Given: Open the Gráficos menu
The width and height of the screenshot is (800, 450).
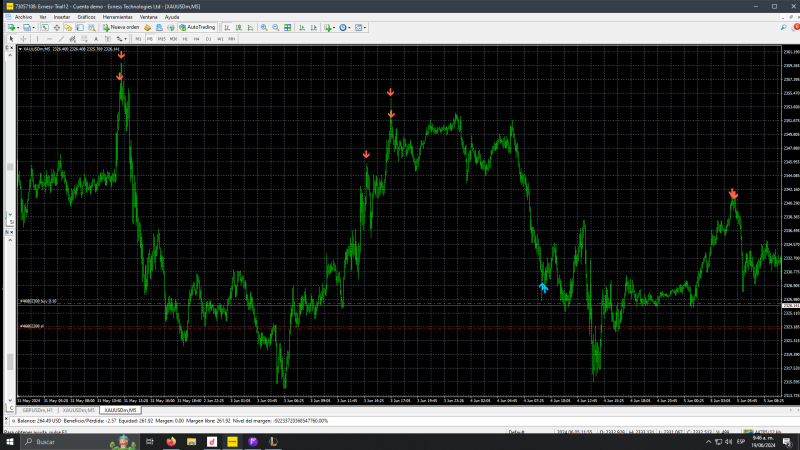Looking at the screenshot, I should [86, 17].
